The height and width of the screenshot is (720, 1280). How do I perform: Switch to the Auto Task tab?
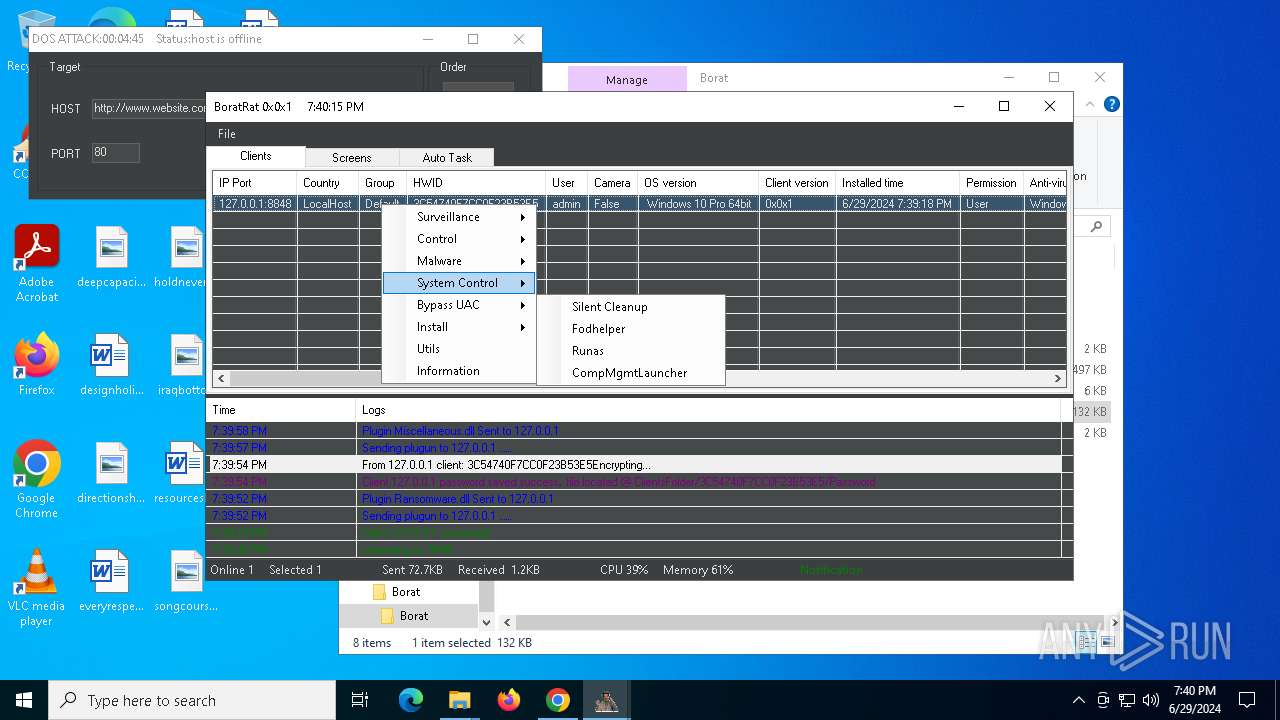click(x=446, y=158)
